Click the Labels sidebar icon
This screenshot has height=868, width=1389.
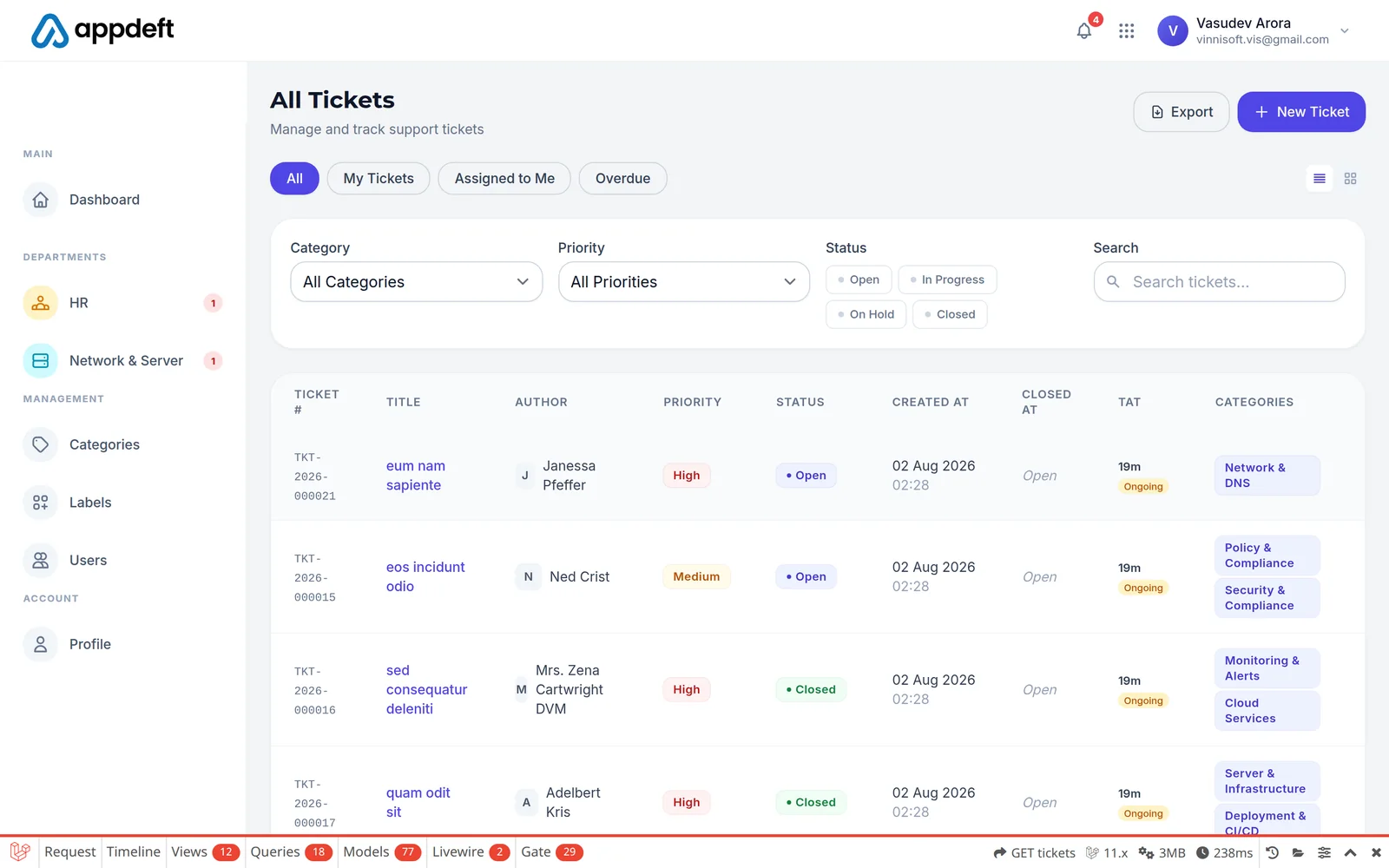tap(41, 503)
